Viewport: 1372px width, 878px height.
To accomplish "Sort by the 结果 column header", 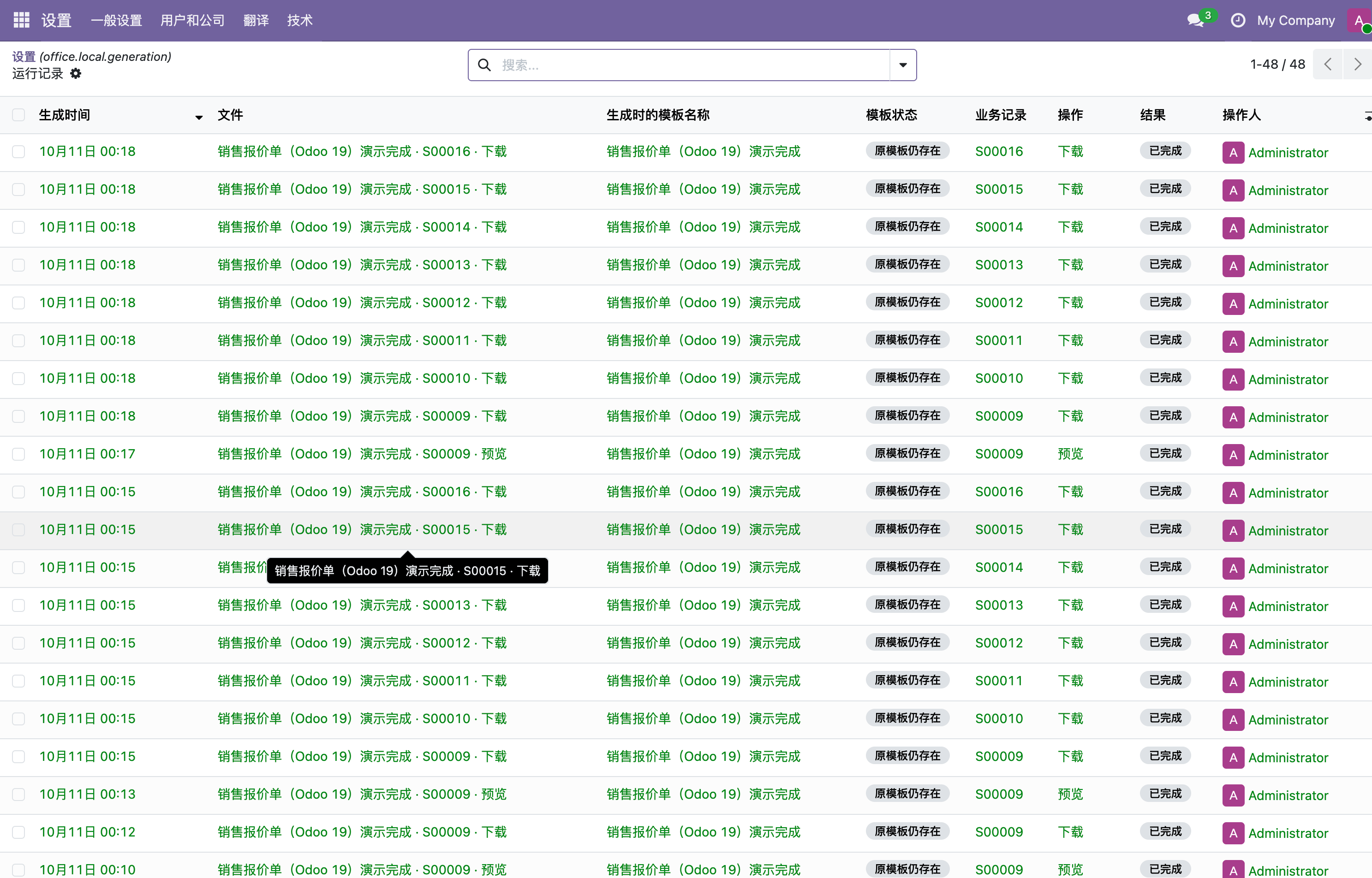I will (1152, 115).
